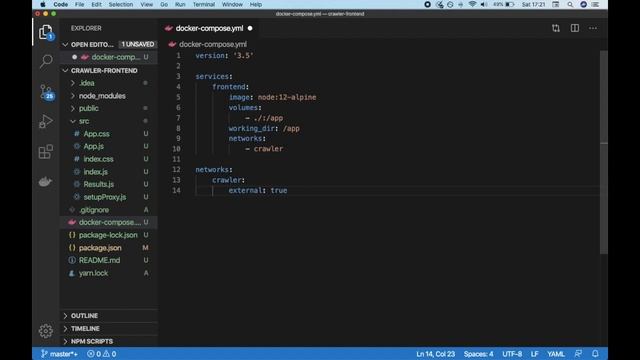Split the editor to the right
Viewport: 640px width, 360px height.
[x=575, y=28]
